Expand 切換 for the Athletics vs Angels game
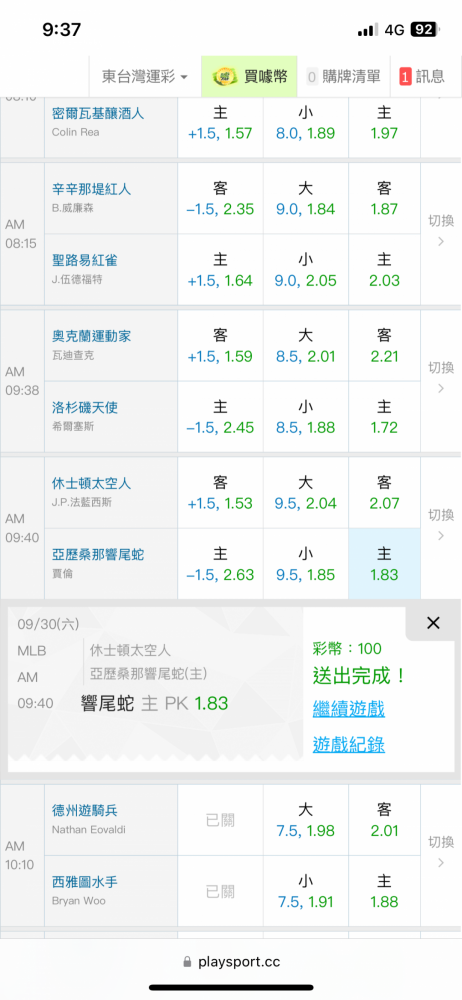Image resolution: width=462 pixels, height=1000 pixels. pos(441,378)
